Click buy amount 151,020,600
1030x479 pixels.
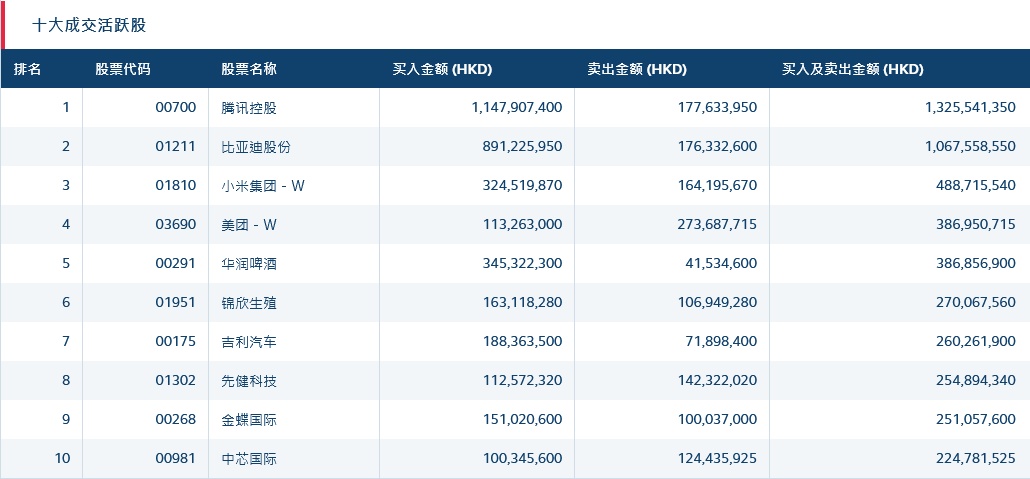tap(522, 419)
